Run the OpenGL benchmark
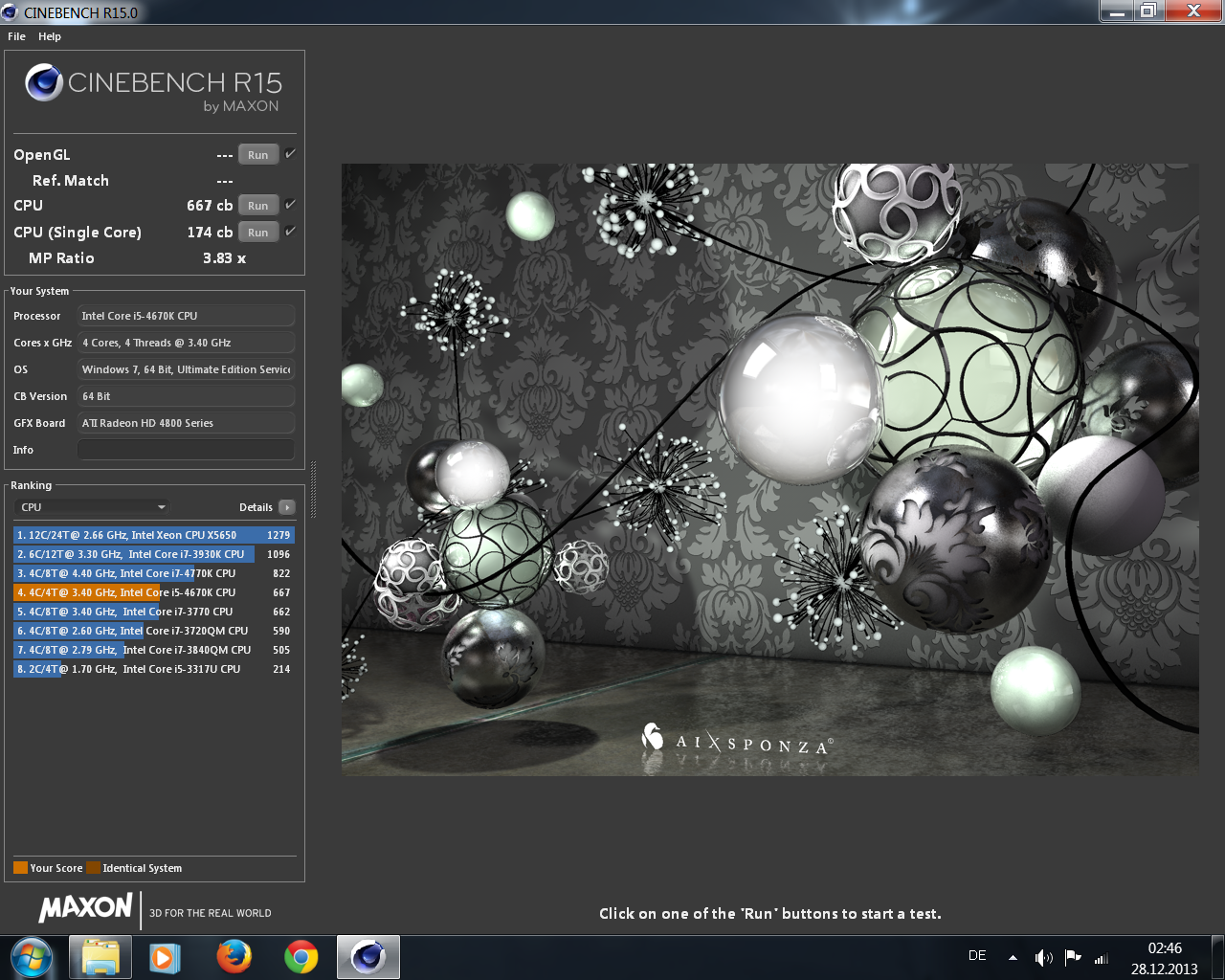 tap(257, 153)
